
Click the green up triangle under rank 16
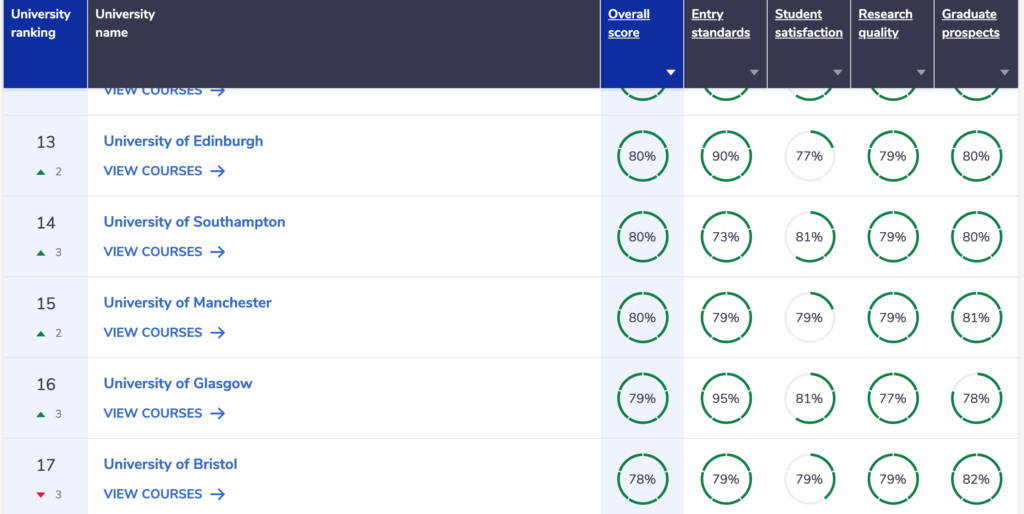coord(40,414)
